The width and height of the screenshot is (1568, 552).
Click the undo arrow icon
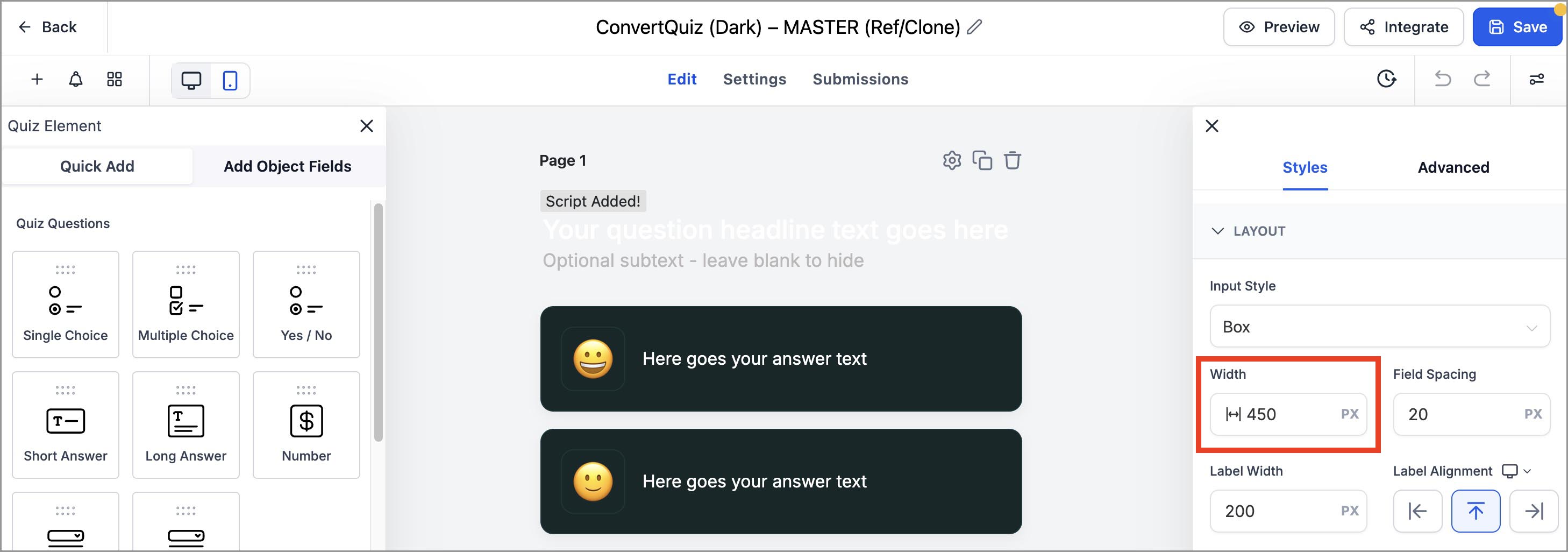click(x=1443, y=79)
